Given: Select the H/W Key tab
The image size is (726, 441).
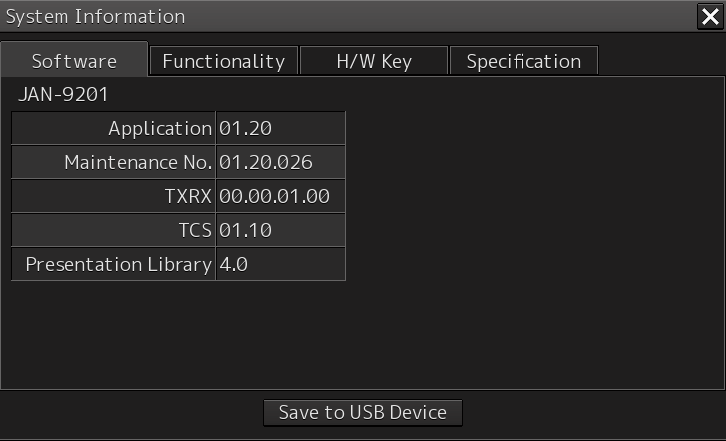Looking at the screenshot, I should point(374,61).
